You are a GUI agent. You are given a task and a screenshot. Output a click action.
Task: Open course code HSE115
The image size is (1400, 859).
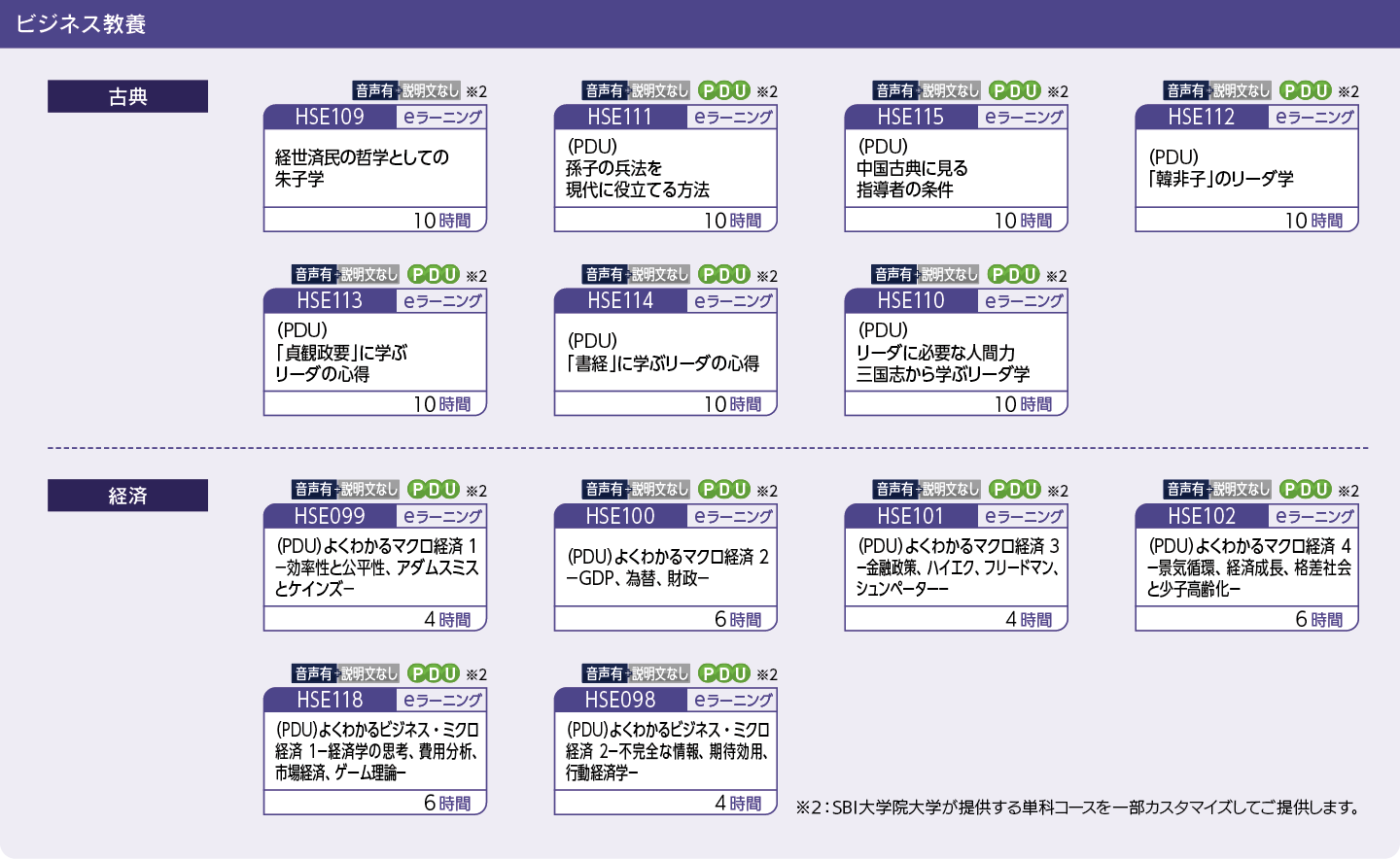click(x=911, y=117)
